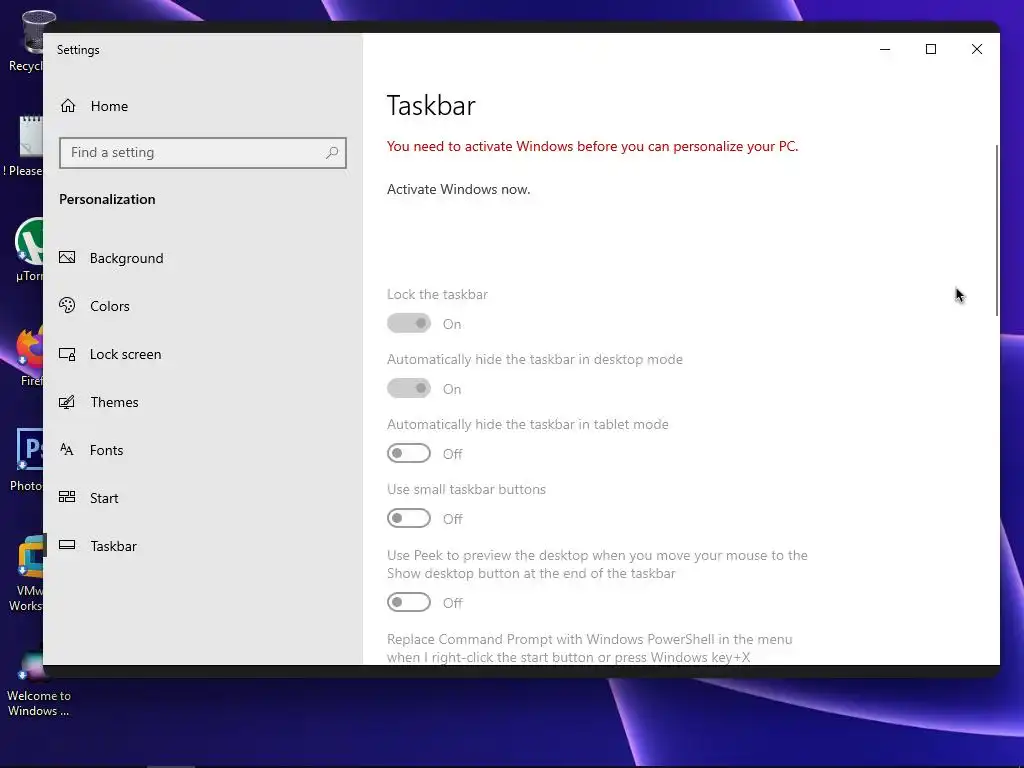Click the Colors palette icon
This screenshot has height=768, width=1024.
pyautogui.click(x=67, y=305)
